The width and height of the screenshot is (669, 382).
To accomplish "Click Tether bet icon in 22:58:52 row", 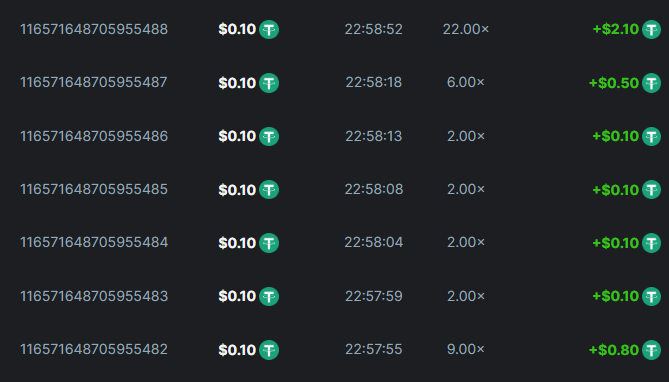I will click(x=269, y=29).
